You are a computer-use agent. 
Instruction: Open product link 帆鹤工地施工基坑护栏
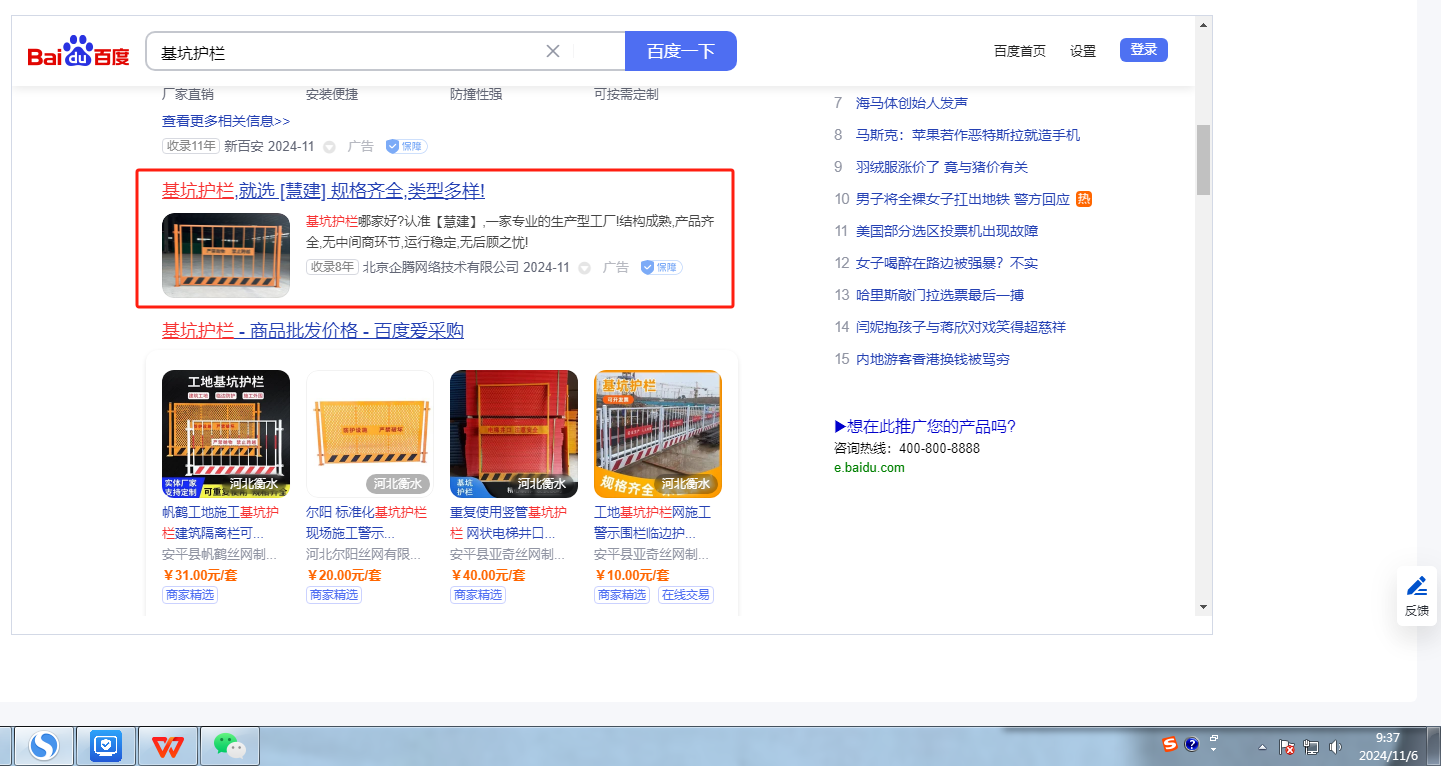(x=221, y=522)
